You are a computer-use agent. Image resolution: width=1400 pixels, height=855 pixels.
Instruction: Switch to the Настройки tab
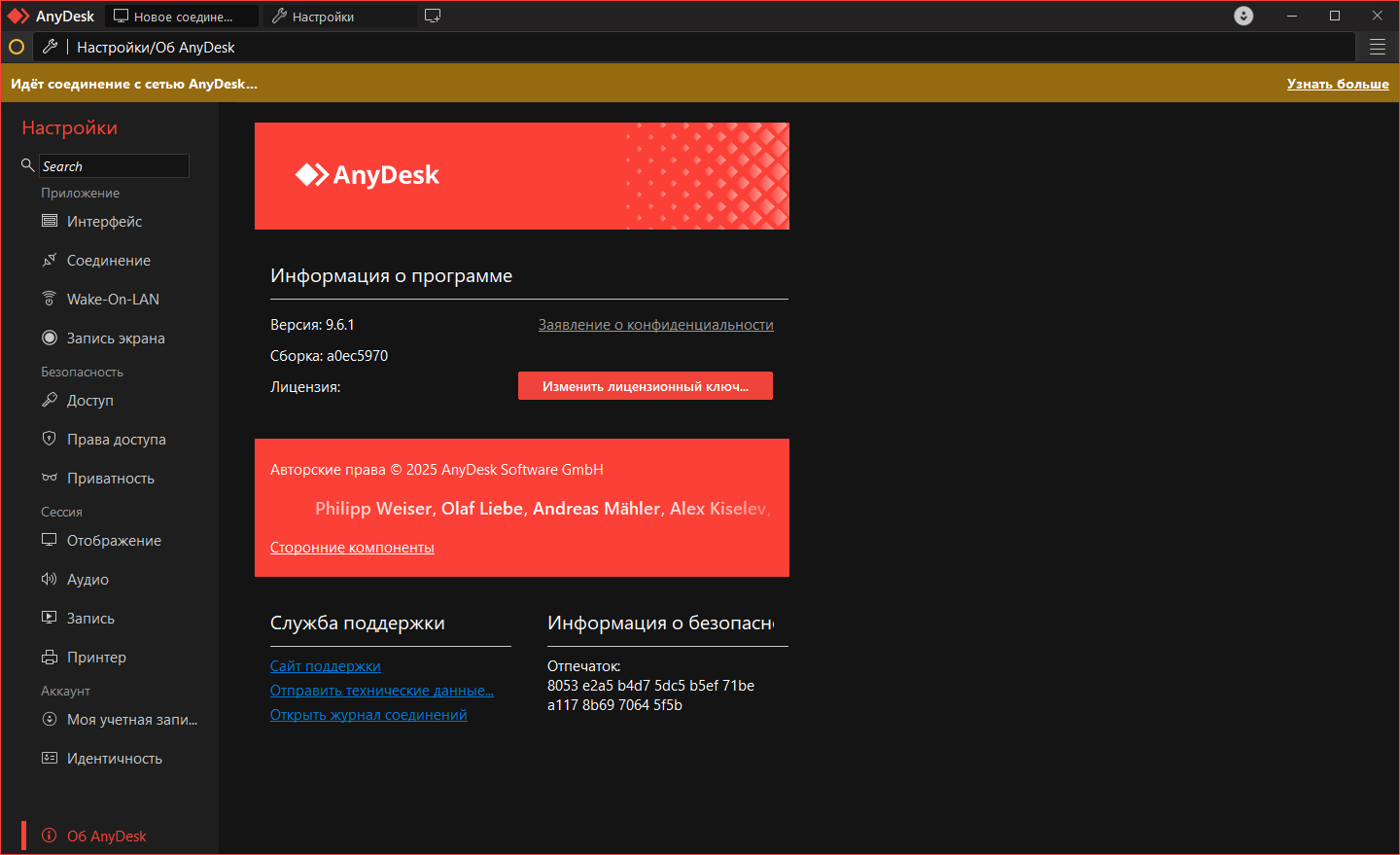point(340,17)
